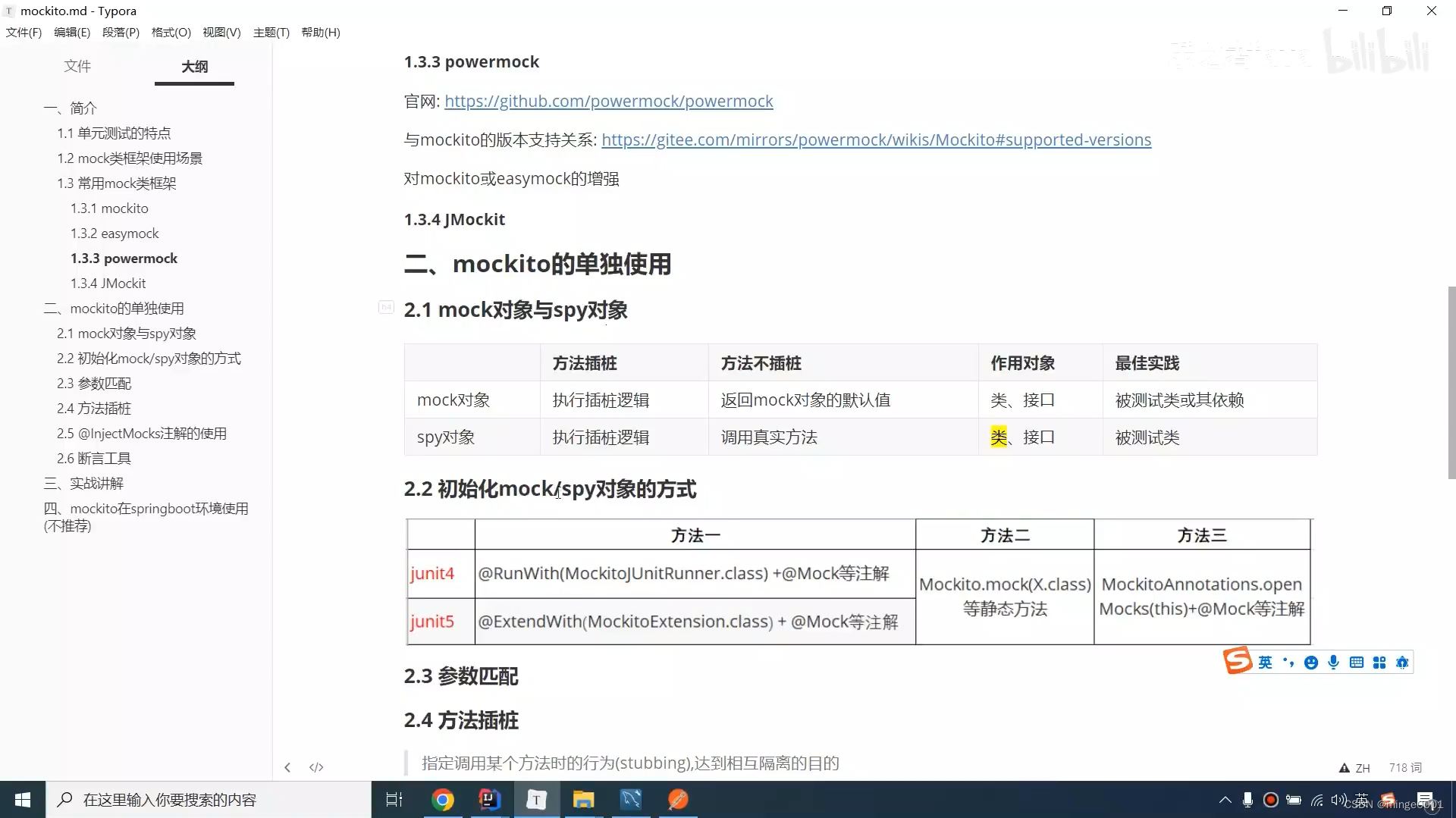Open the powermock GitHub link
Image resolution: width=1456 pixels, height=818 pixels.
pyautogui.click(x=608, y=101)
